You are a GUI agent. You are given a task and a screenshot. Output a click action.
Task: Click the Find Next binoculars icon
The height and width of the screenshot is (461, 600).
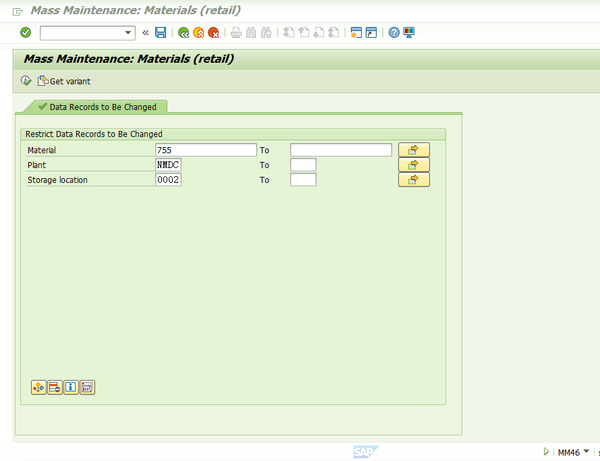coord(266,33)
